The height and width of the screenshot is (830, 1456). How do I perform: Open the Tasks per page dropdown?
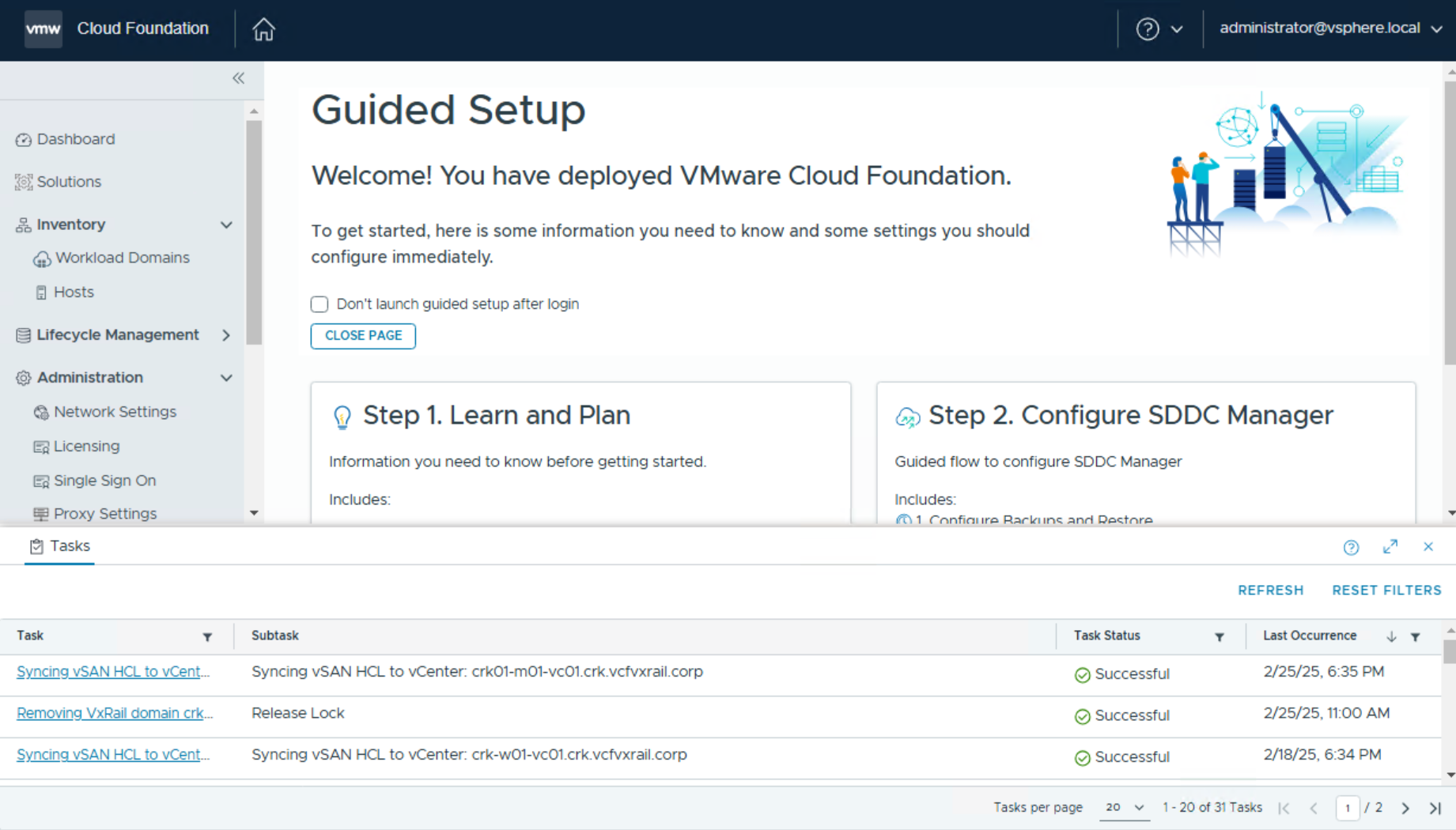[1124, 808]
